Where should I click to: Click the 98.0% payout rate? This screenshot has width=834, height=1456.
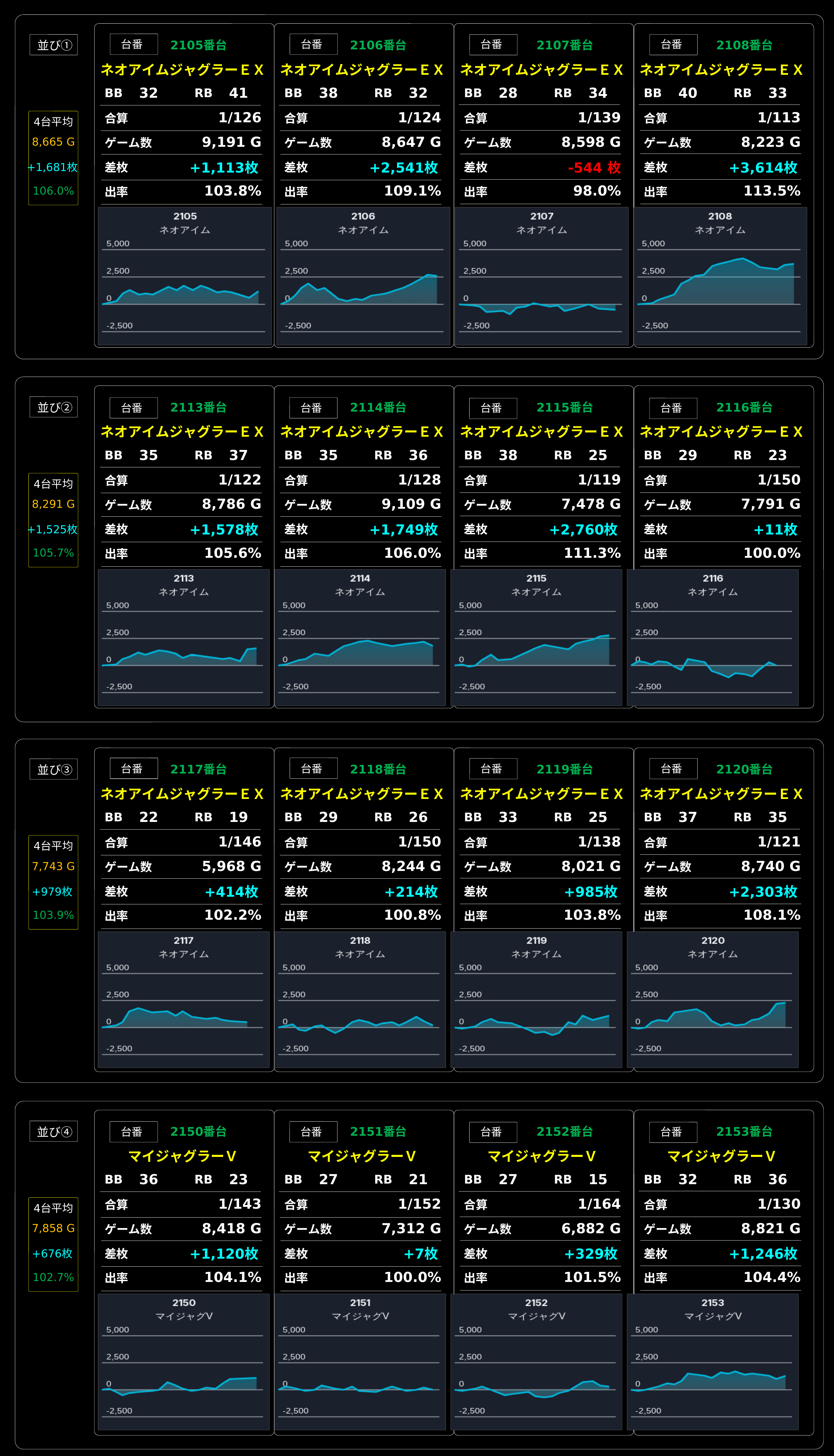(x=597, y=191)
